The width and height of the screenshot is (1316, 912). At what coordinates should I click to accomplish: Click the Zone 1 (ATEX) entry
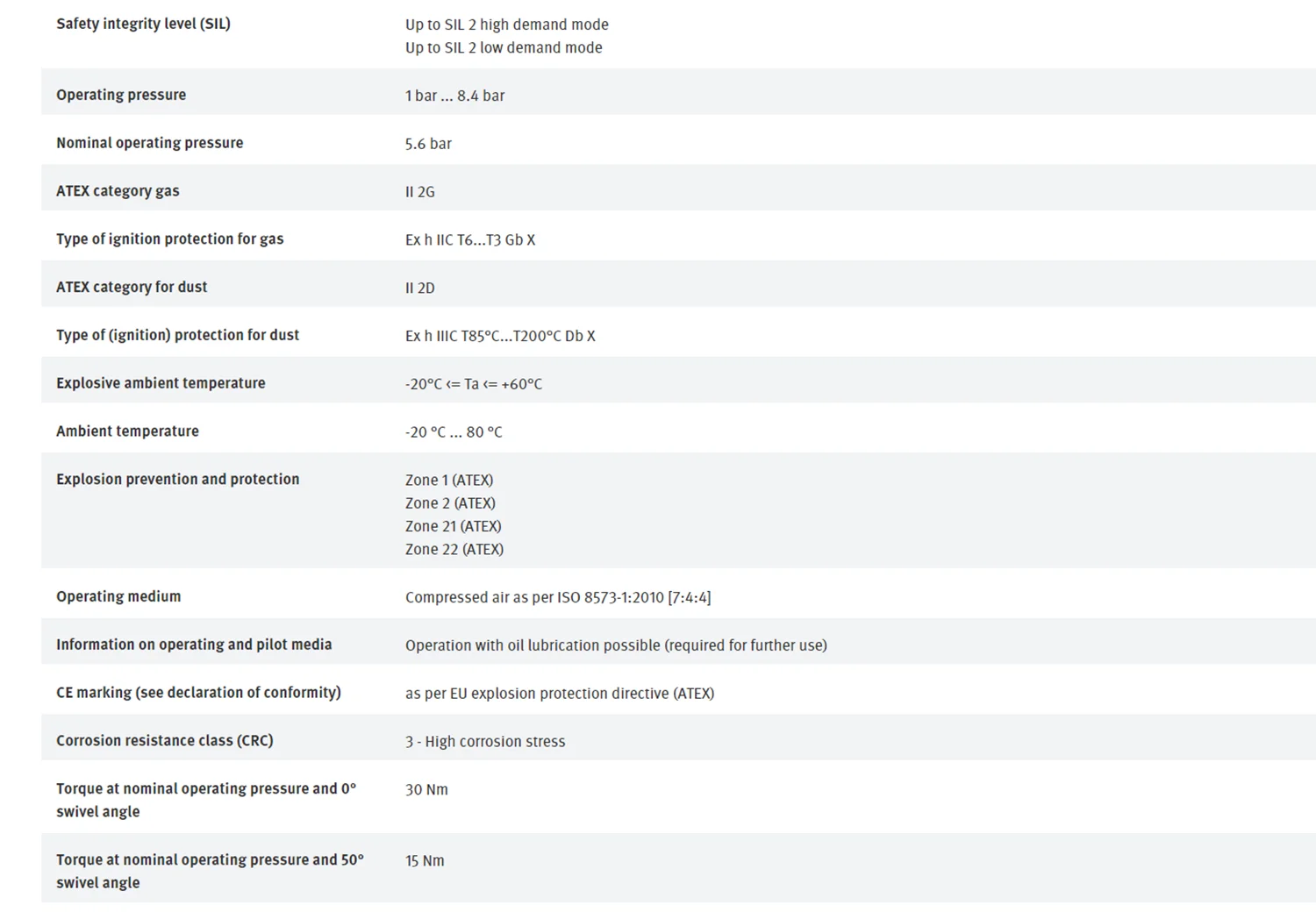[449, 481]
